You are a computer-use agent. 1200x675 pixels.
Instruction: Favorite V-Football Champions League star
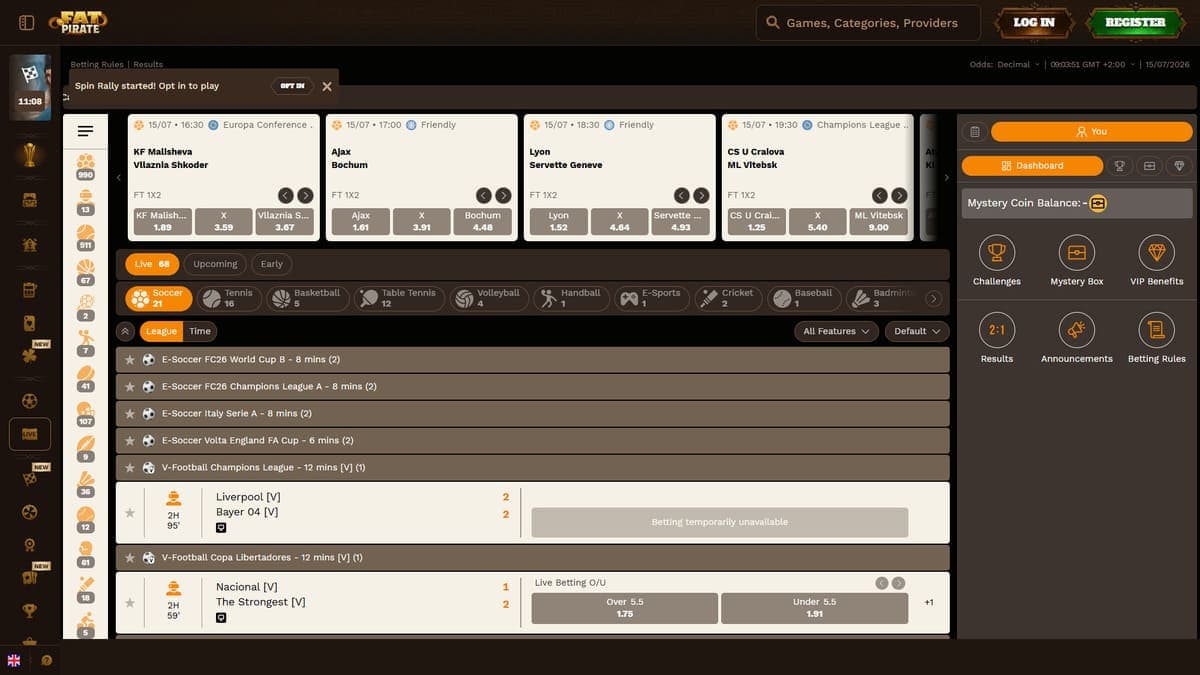129,468
